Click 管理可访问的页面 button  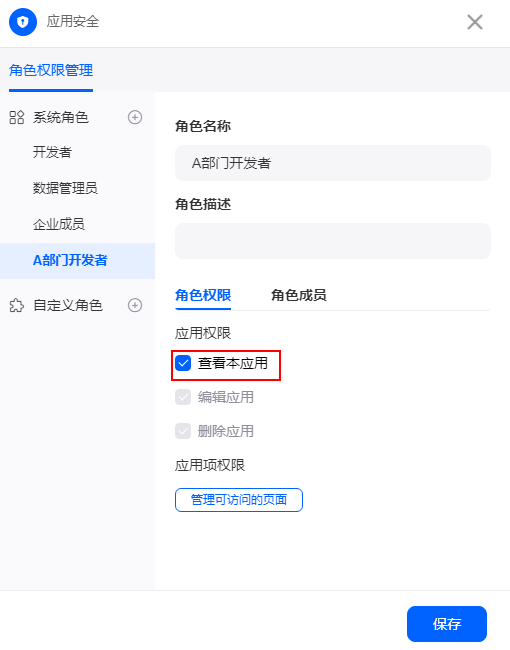(x=239, y=500)
